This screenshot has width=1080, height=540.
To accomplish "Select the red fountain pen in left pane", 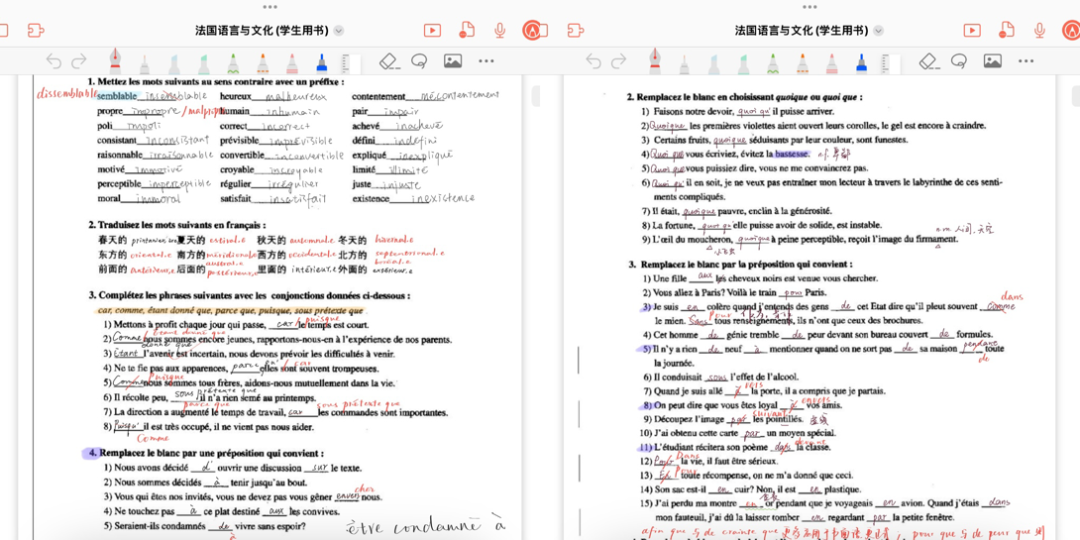I will point(114,59).
